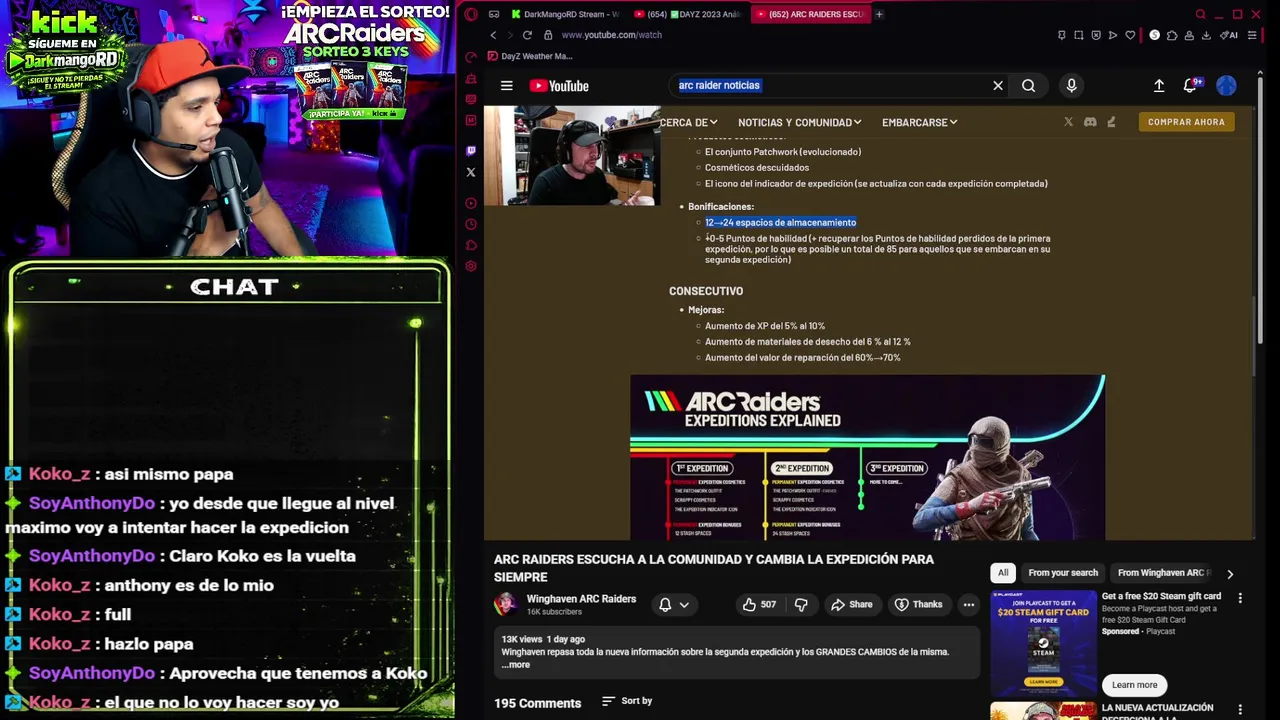Open the Opera GX menu logo
Image resolution: width=1280 pixels, height=720 pixels.
coord(471,14)
